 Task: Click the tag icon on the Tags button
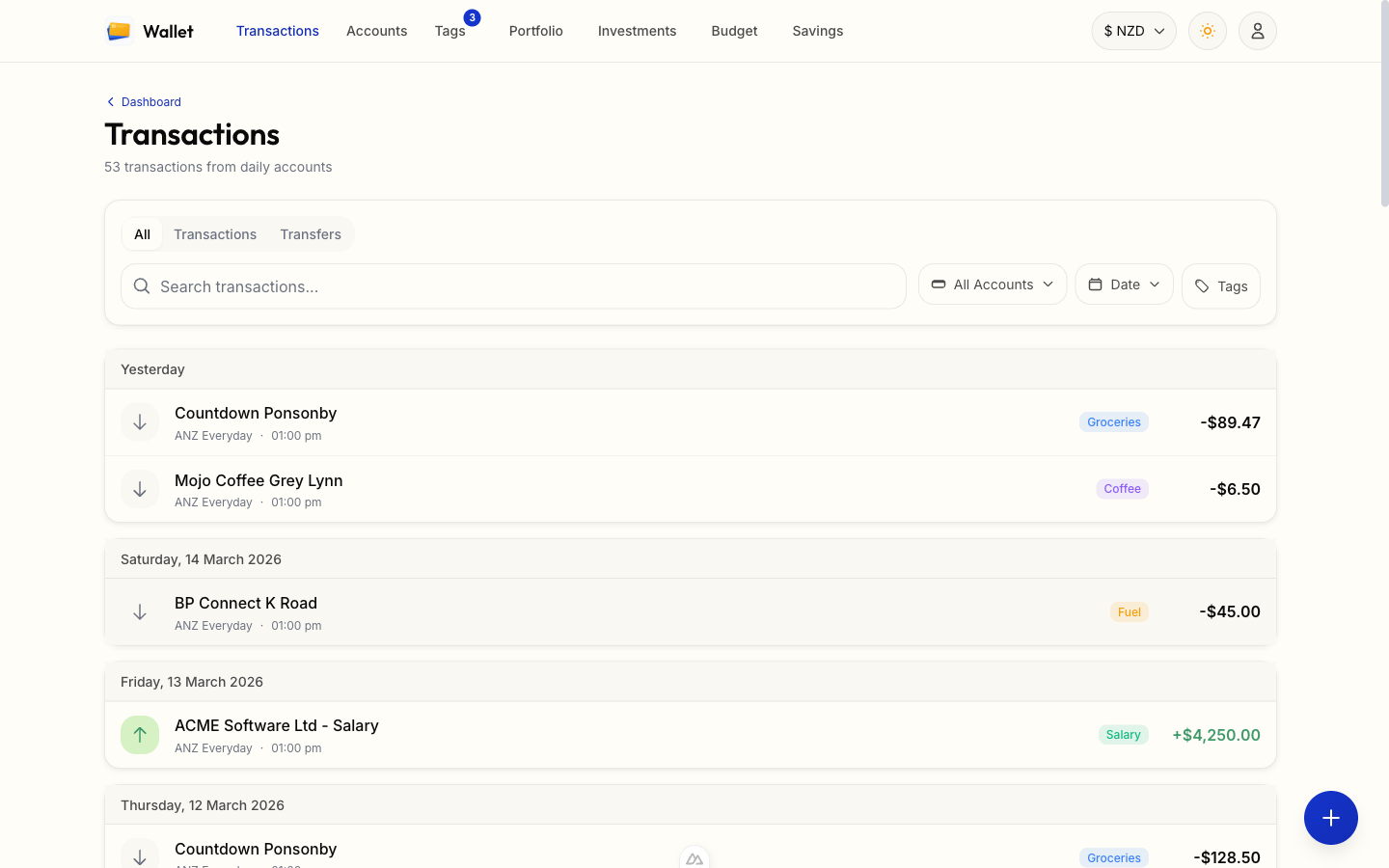(x=1202, y=285)
